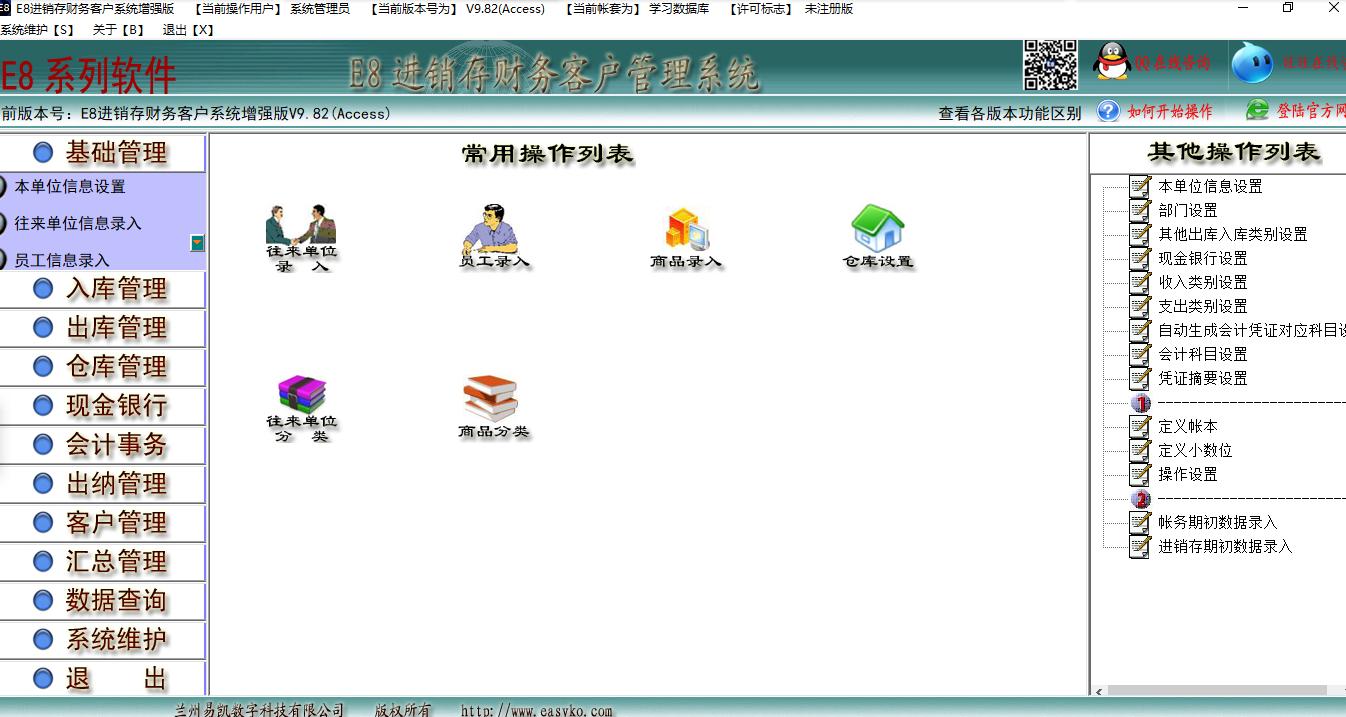
Task: Open the 关于【B】 menu
Action: [118, 30]
